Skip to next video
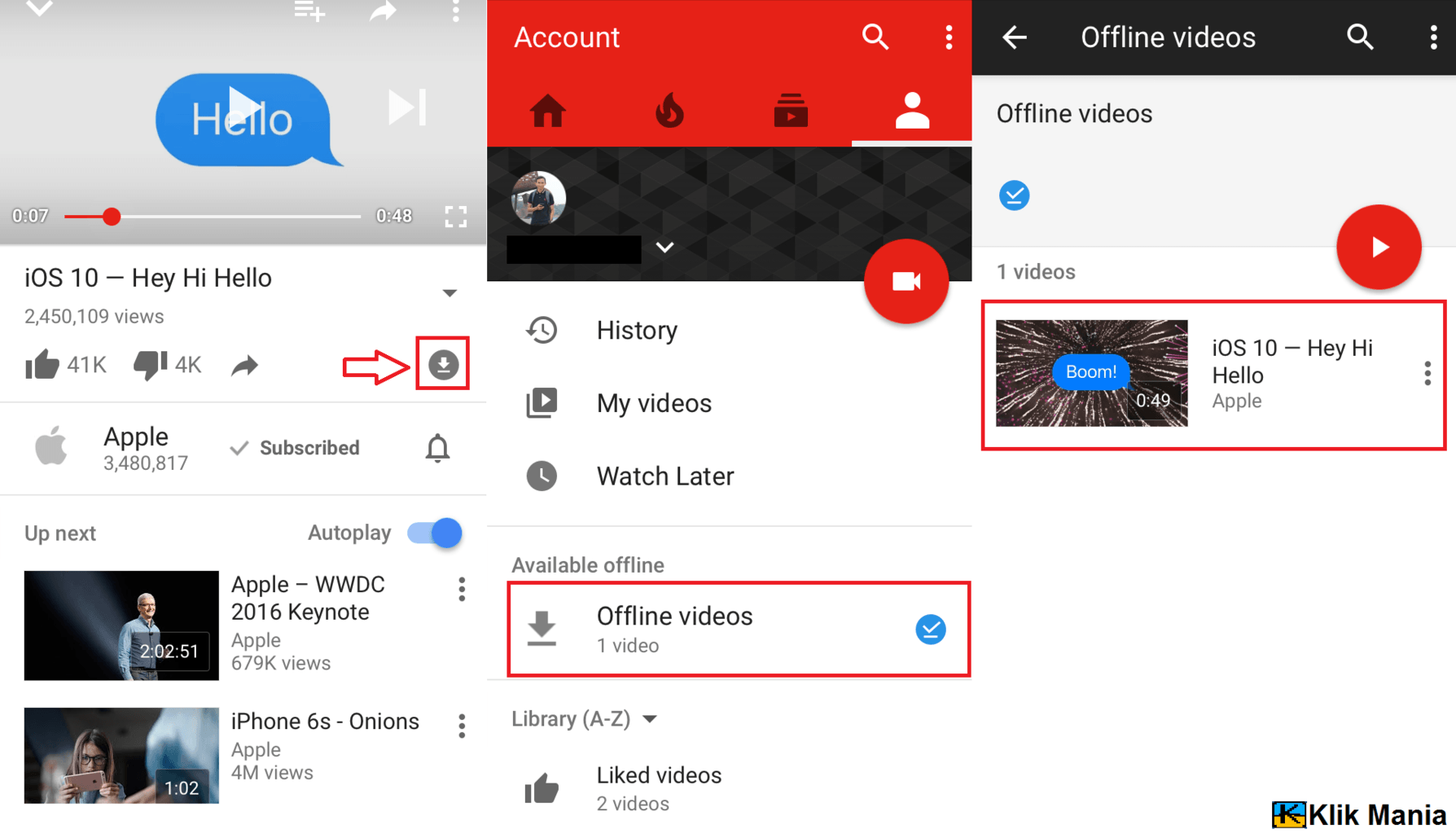1456x834 pixels. click(406, 108)
